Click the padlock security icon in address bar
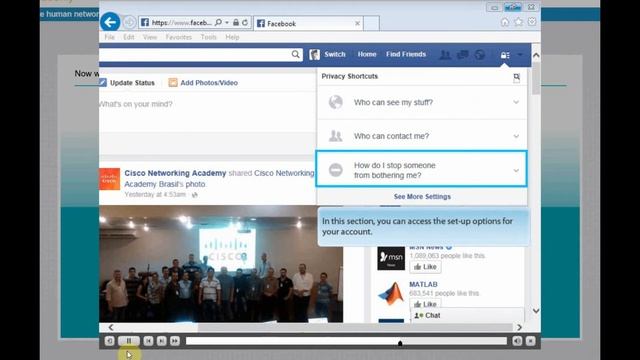The width and height of the screenshot is (640, 360). point(236,23)
